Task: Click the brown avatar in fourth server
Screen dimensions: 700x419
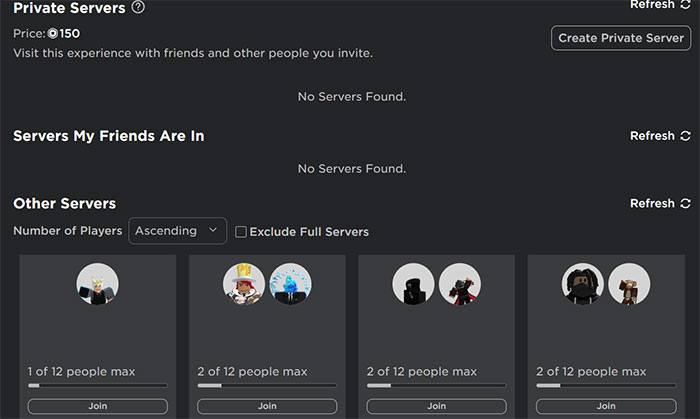Action: [x=630, y=284]
